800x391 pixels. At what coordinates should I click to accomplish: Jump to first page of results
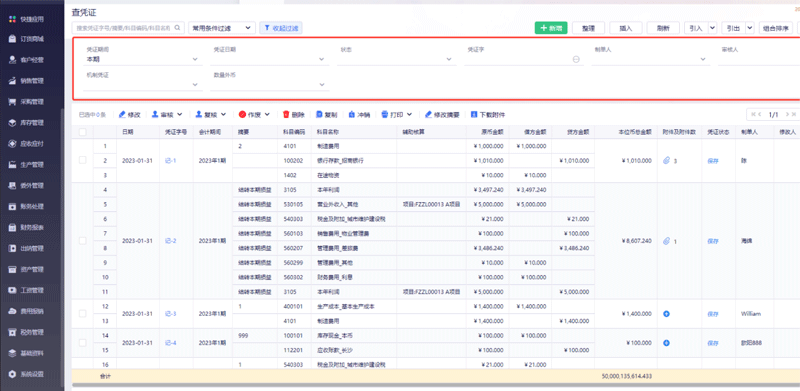753,114
